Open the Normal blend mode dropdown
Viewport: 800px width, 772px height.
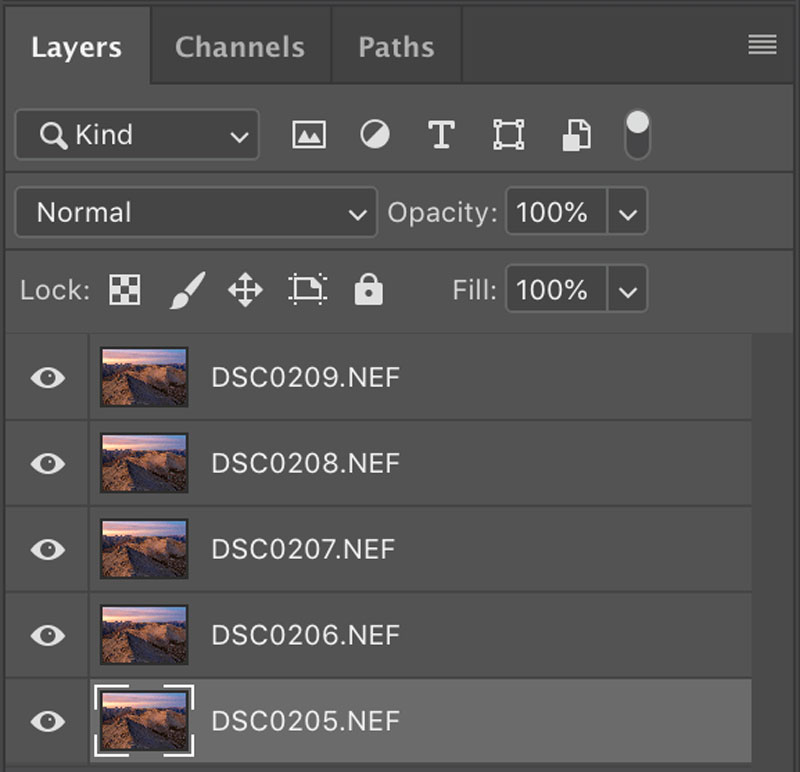(x=196, y=213)
